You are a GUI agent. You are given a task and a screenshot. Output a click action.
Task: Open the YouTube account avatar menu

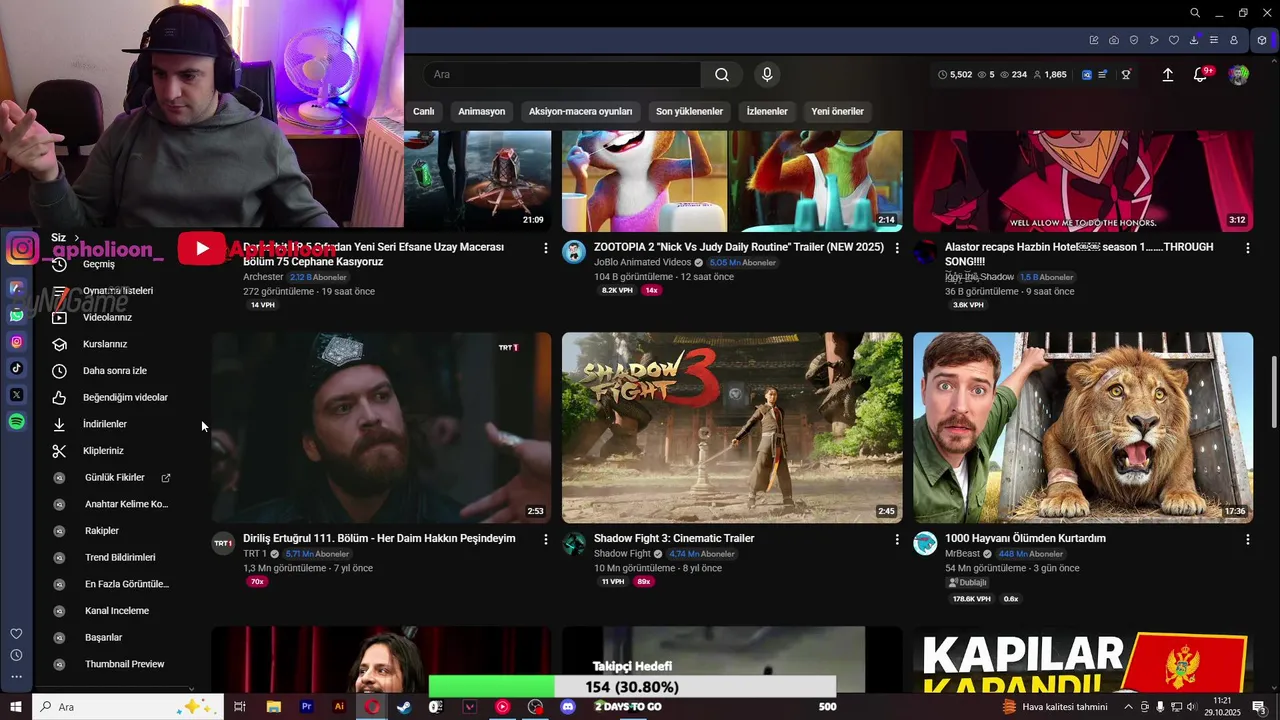(x=1239, y=75)
